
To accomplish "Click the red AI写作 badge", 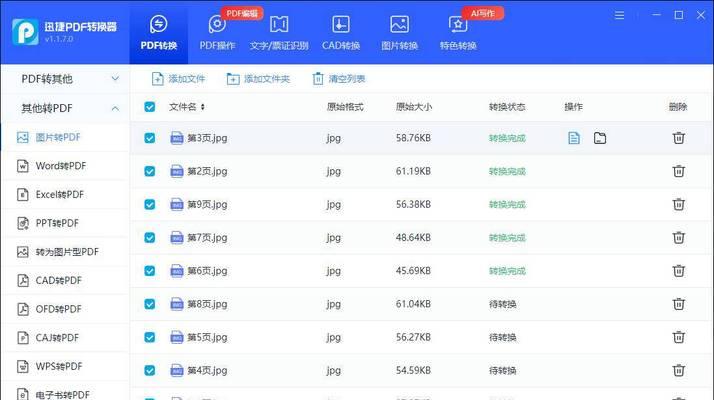I will (483, 13).
